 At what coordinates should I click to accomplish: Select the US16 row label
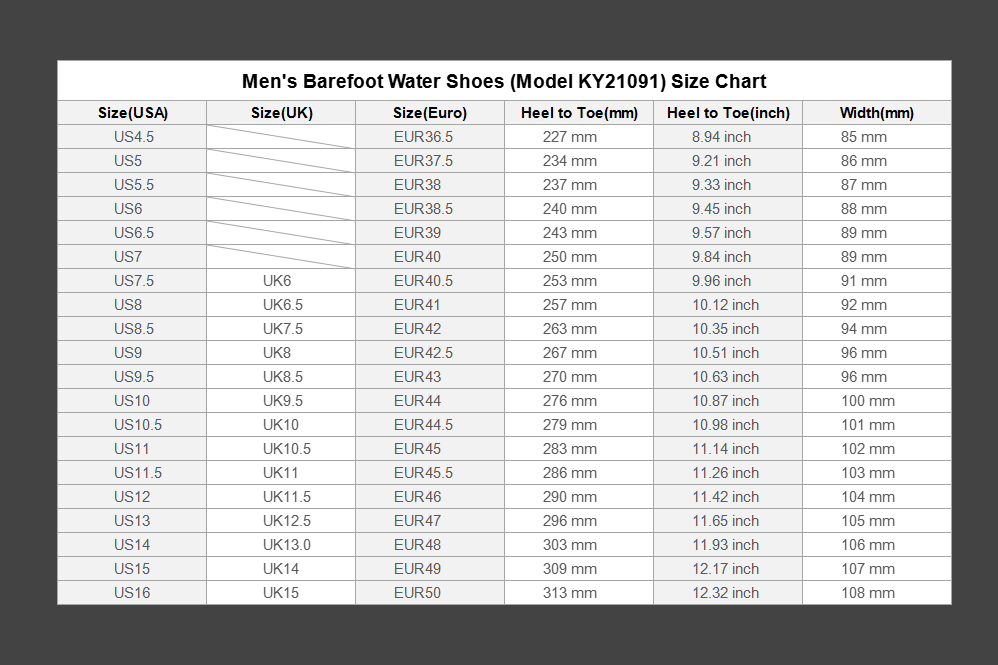point(132,592)
